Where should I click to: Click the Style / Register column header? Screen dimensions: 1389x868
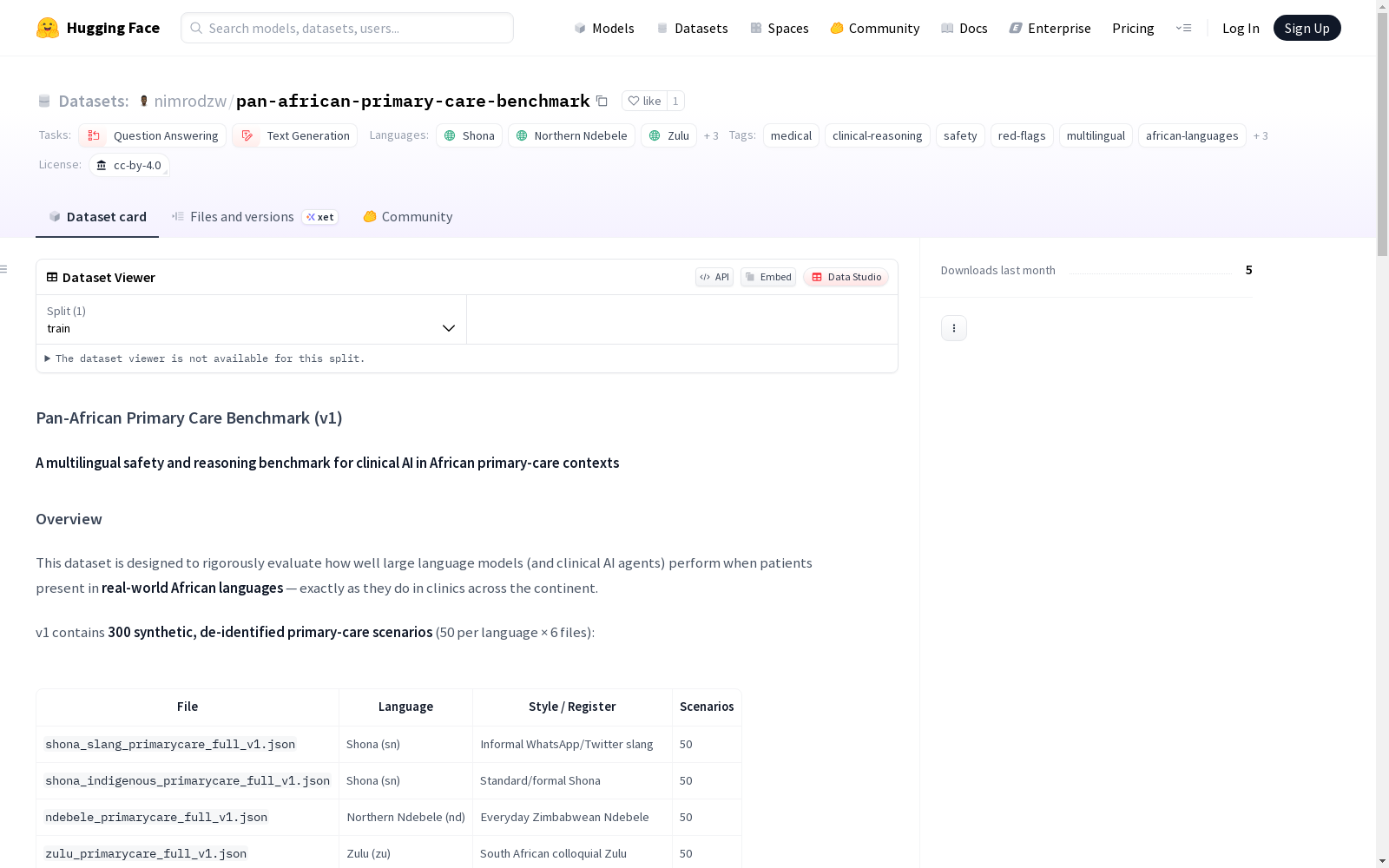pyautogui.click(x=572, y=707)
